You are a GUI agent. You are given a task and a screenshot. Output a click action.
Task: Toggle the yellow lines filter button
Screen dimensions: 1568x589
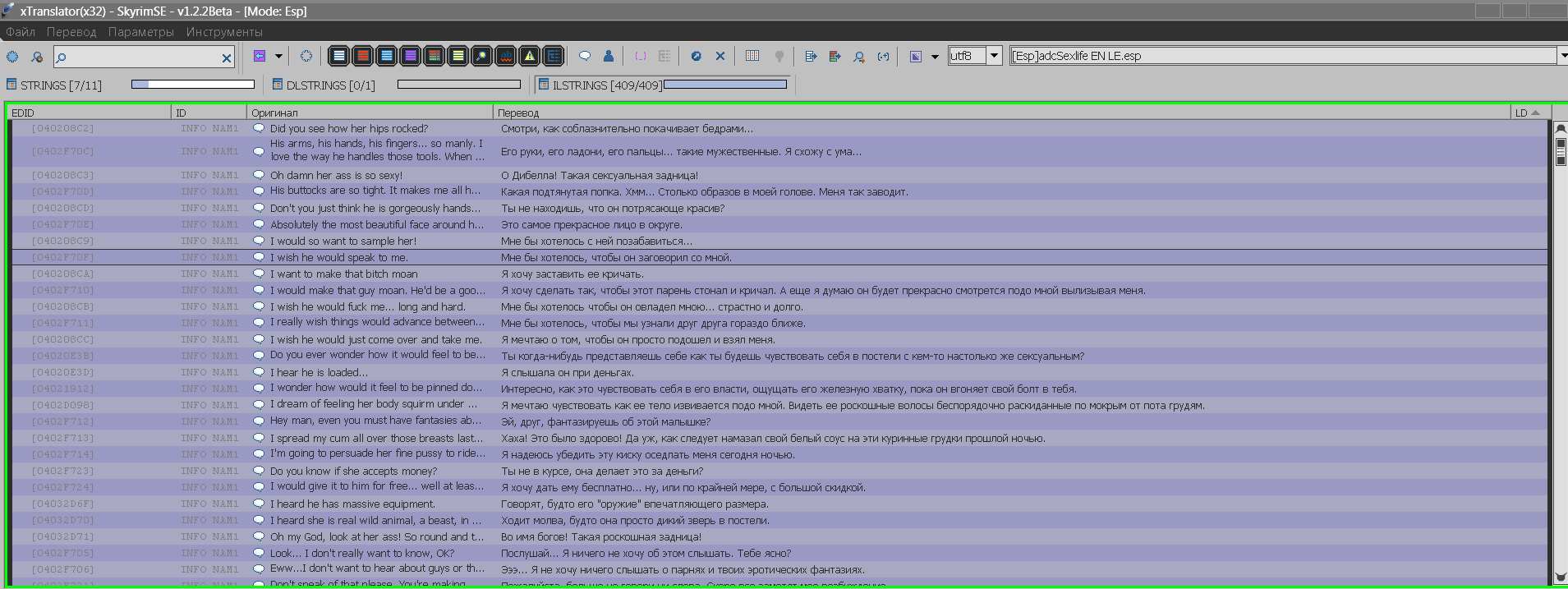coord(458,56)
